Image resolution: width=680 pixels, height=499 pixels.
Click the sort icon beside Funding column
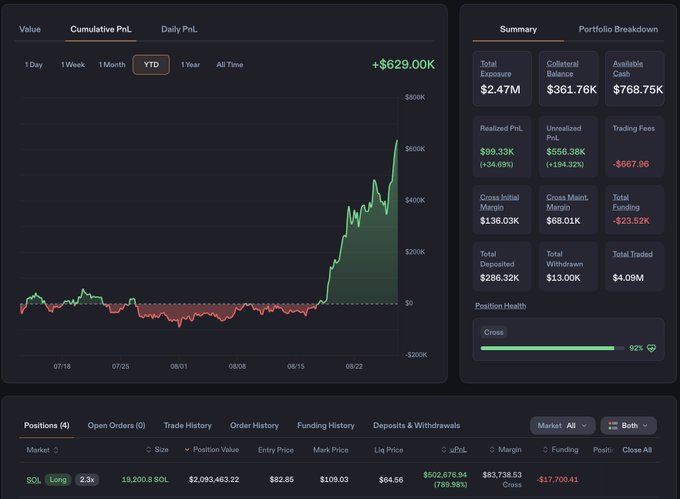click(545, 450)
